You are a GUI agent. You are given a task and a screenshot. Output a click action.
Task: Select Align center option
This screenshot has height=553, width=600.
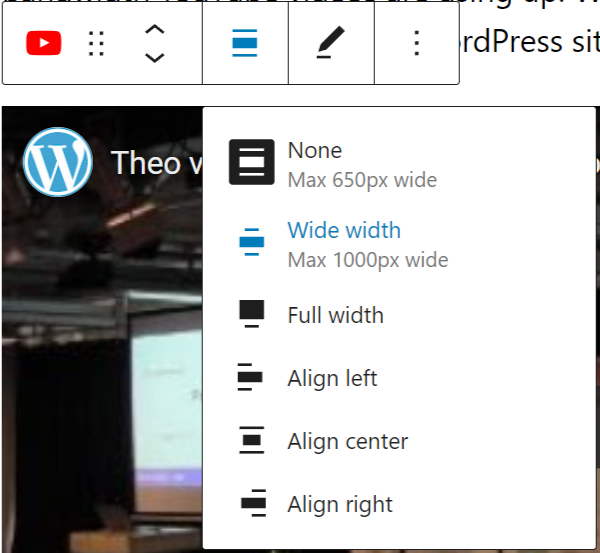(399, 440)
